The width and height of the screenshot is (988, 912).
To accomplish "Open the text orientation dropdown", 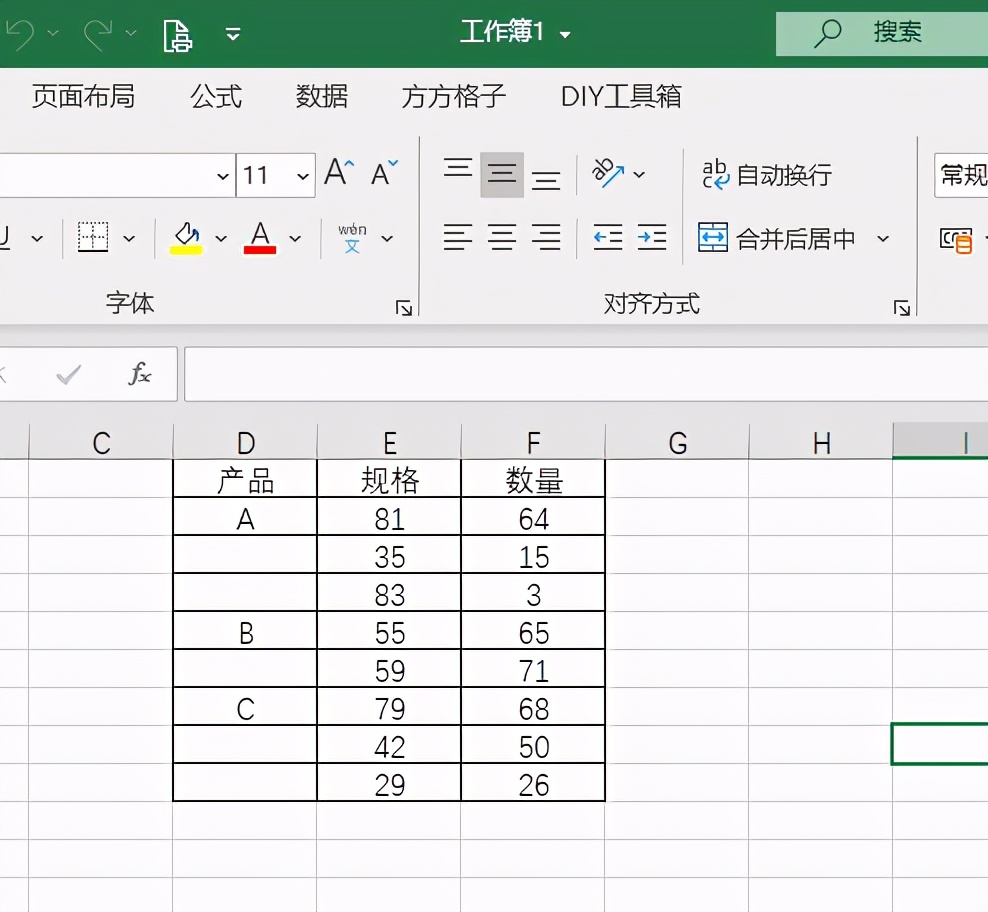I will coord(641,174).
